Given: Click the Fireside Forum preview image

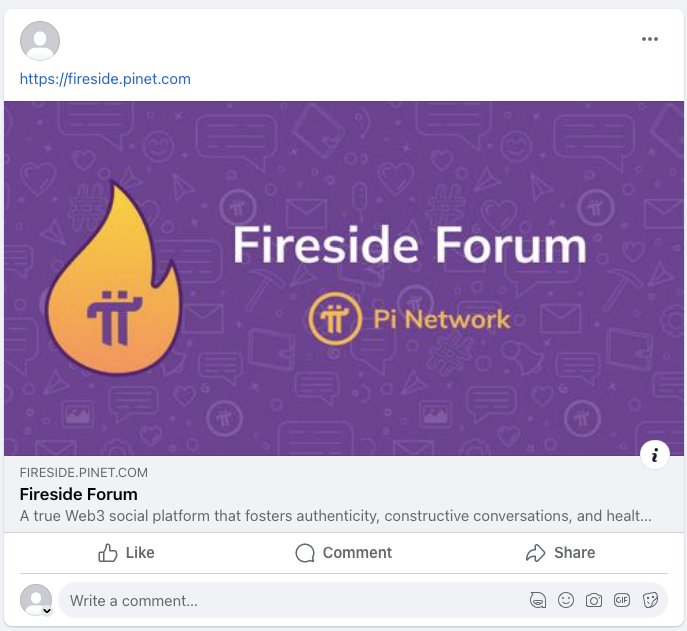Looking at the screenshot, I should (x=343, y=278).
